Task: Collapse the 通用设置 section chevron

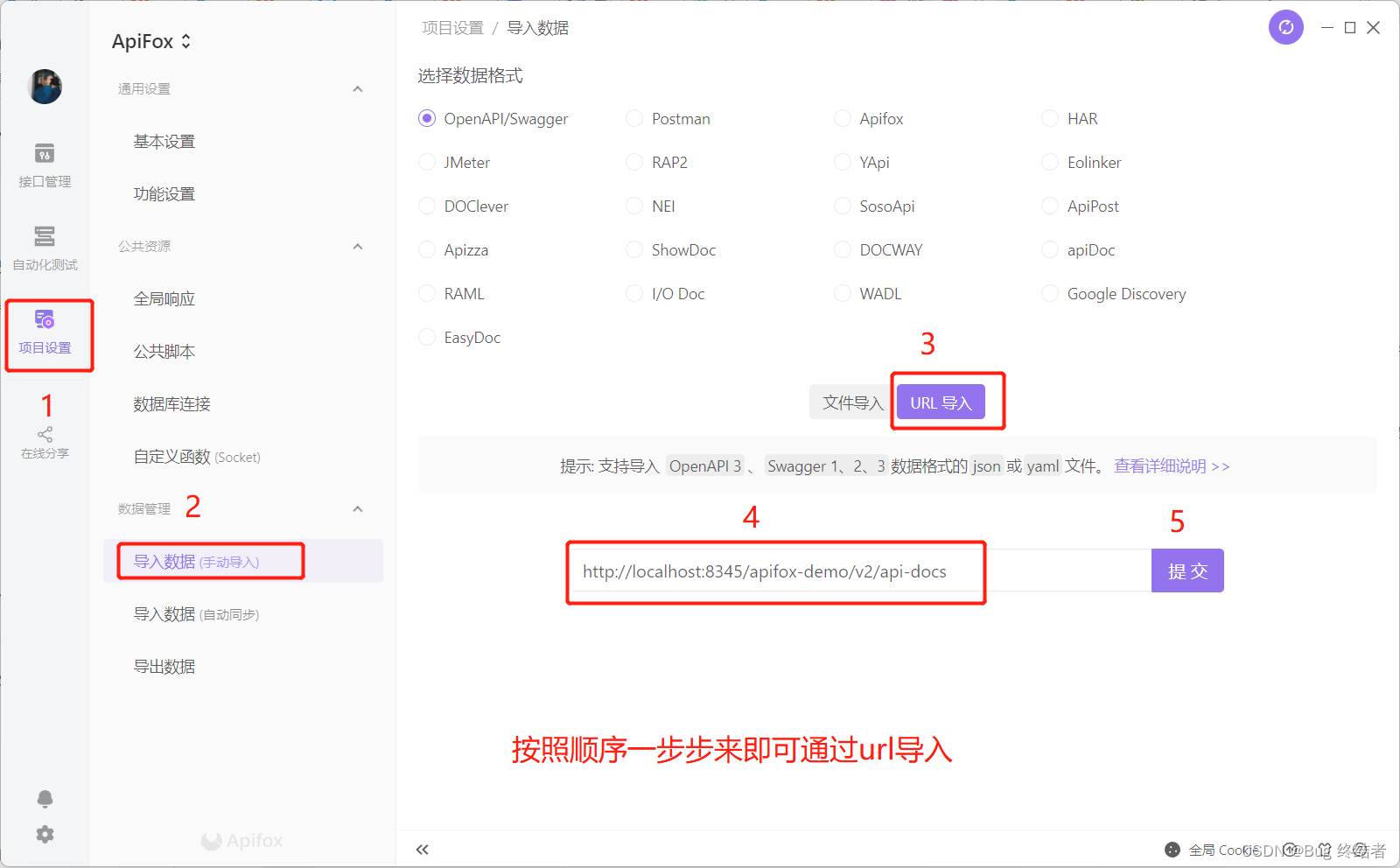Action: tap(358, 89)
